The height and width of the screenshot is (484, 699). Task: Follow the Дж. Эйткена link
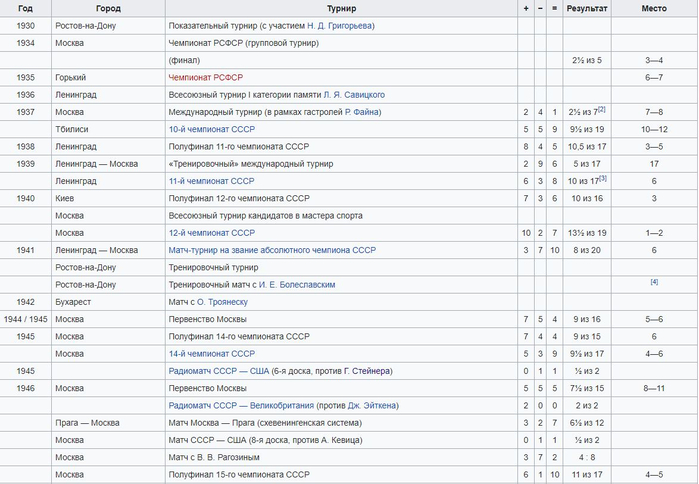(372, 406)
